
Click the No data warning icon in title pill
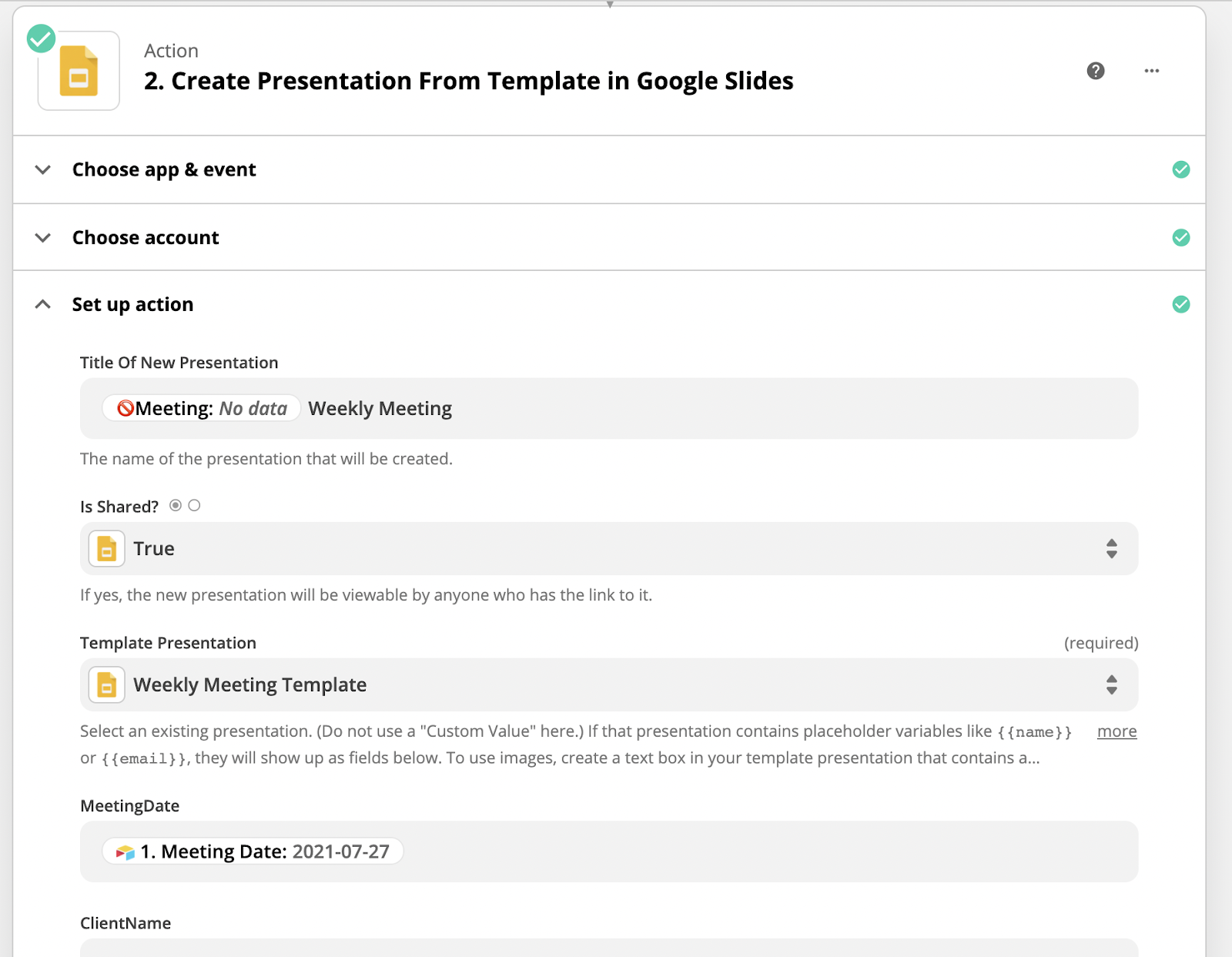(126, 408)
